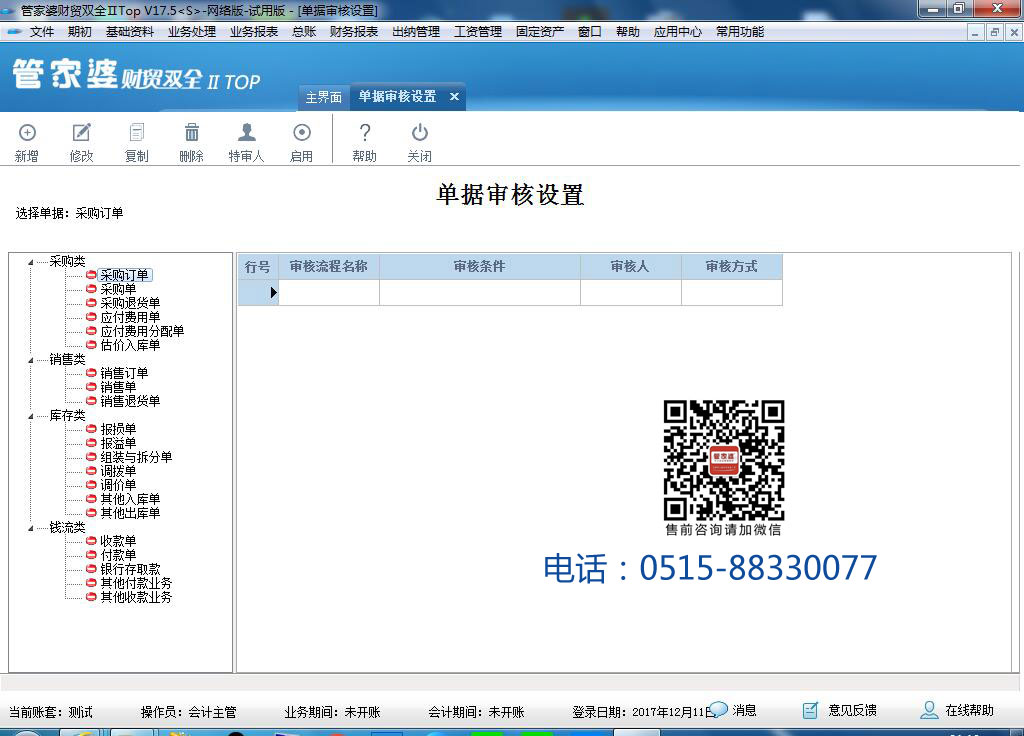Collapse the 钱流类 tree node
The height and width of the screenshot is (736, 1024).
(31, 528)
